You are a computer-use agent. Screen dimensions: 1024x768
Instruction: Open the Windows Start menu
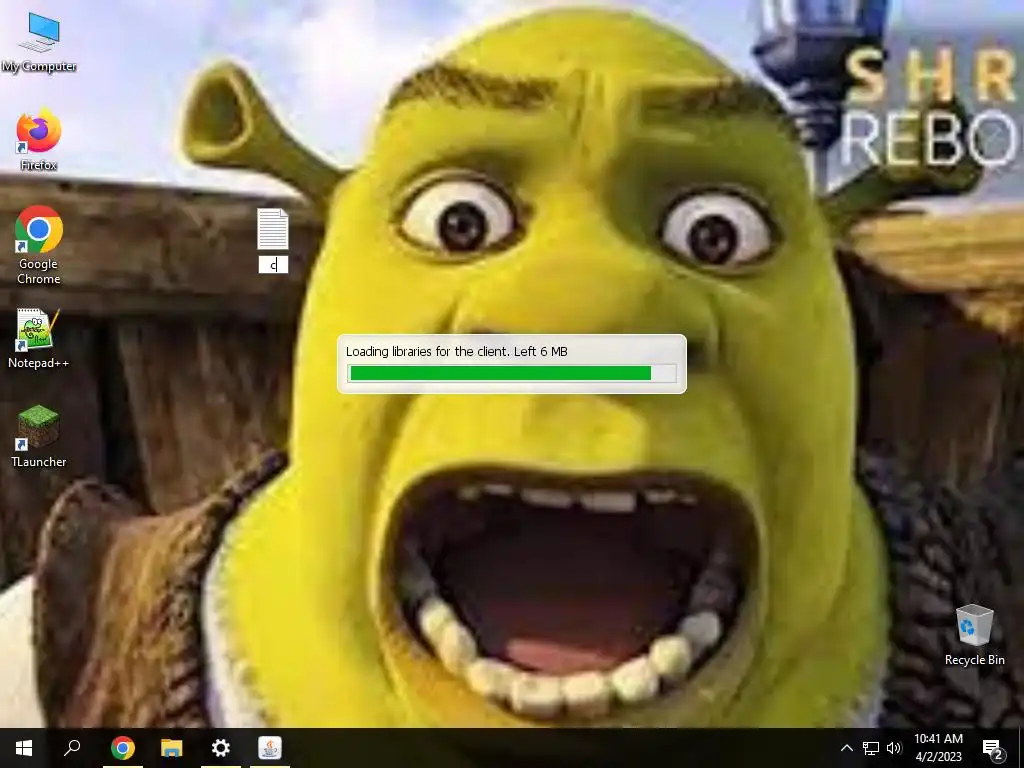24,748
